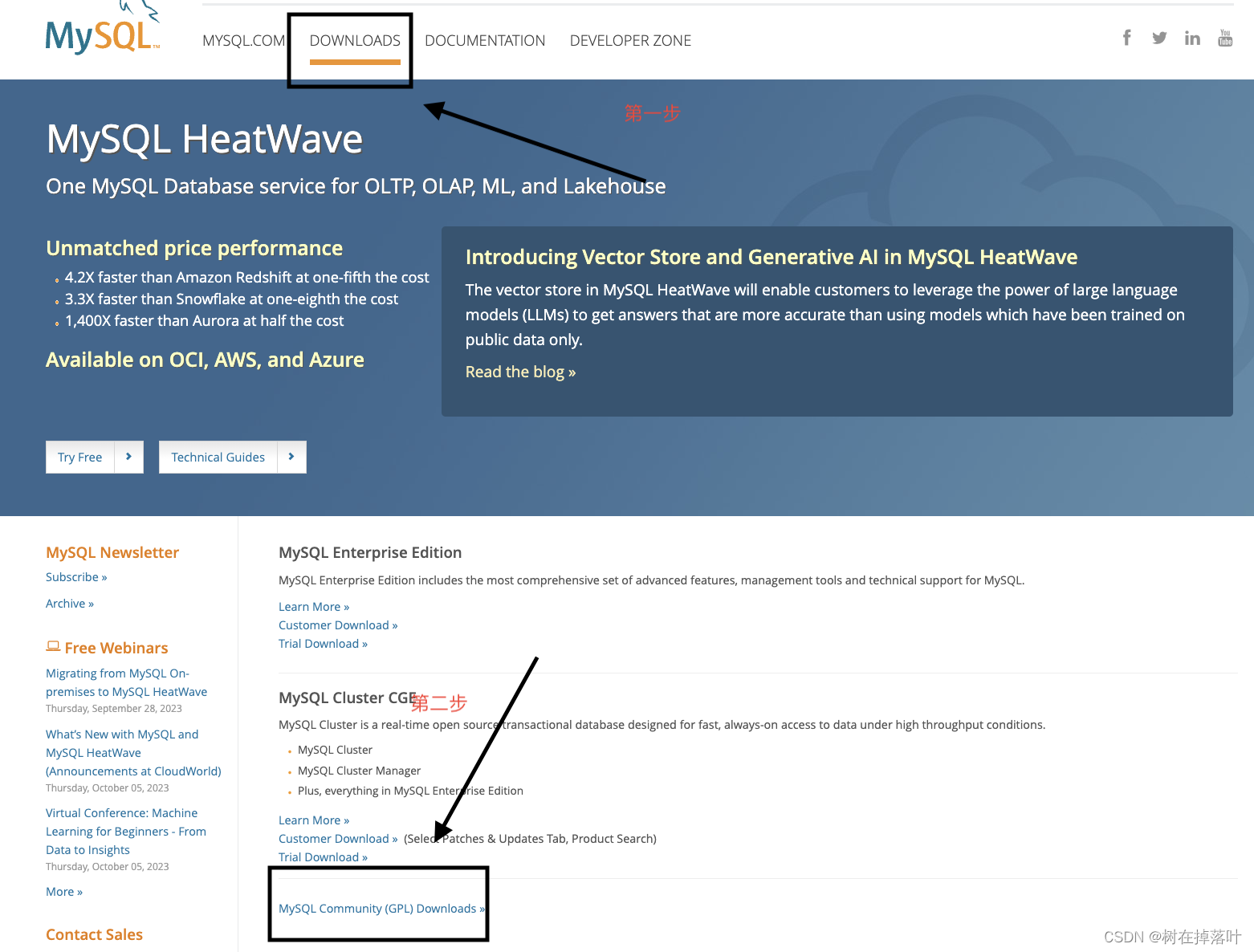Click Introducing Vector Store and Generative AI heading
This screenshot has height=952, width=1254.
(x=772, y=257)
